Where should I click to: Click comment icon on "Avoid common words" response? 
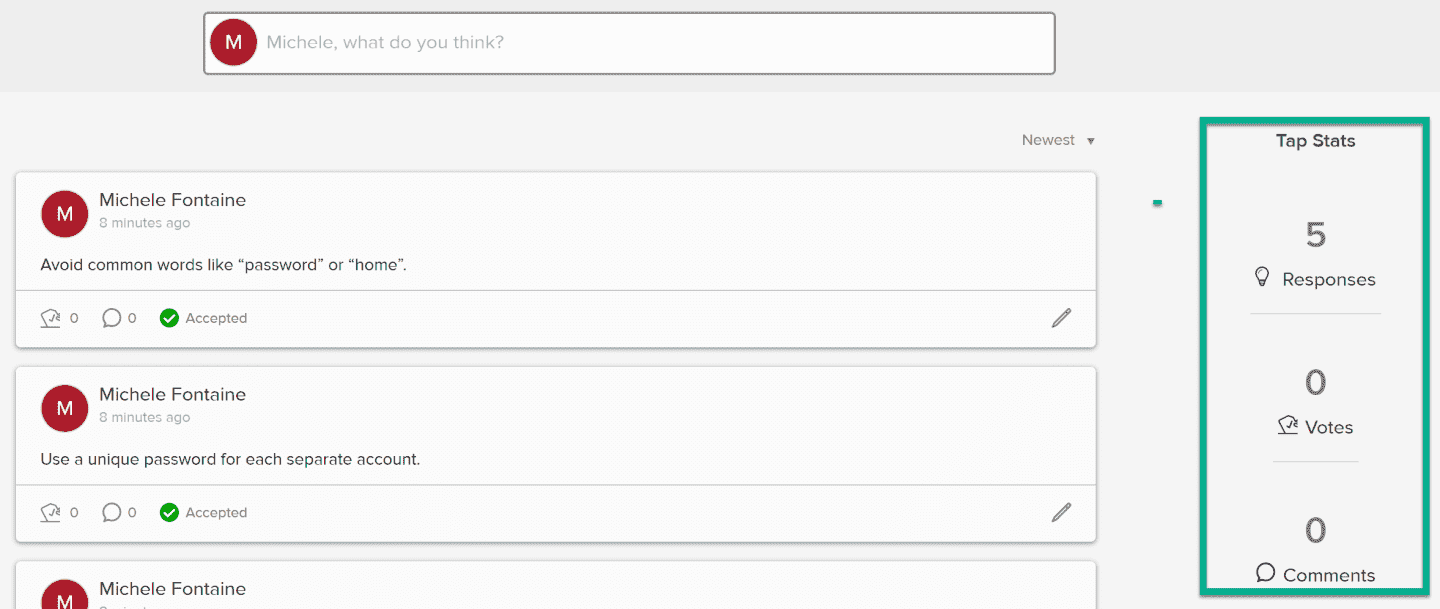112,318
